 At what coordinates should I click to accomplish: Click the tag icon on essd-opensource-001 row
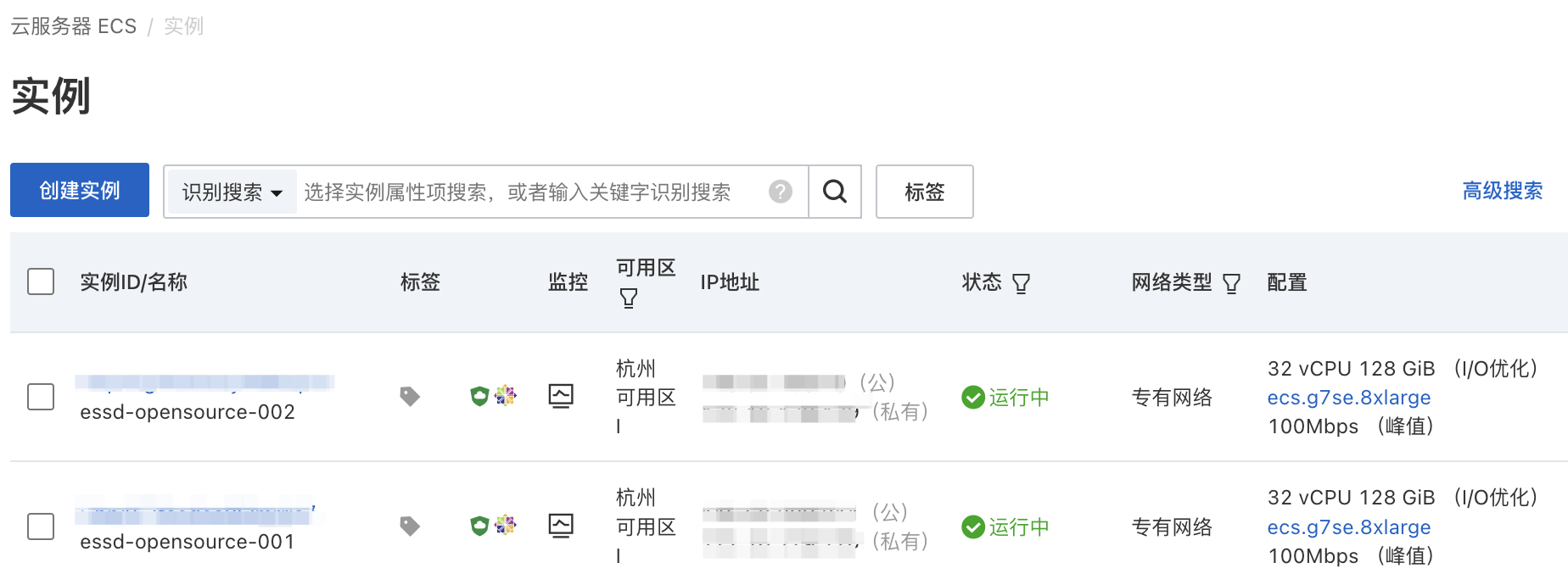pos(410,526)
